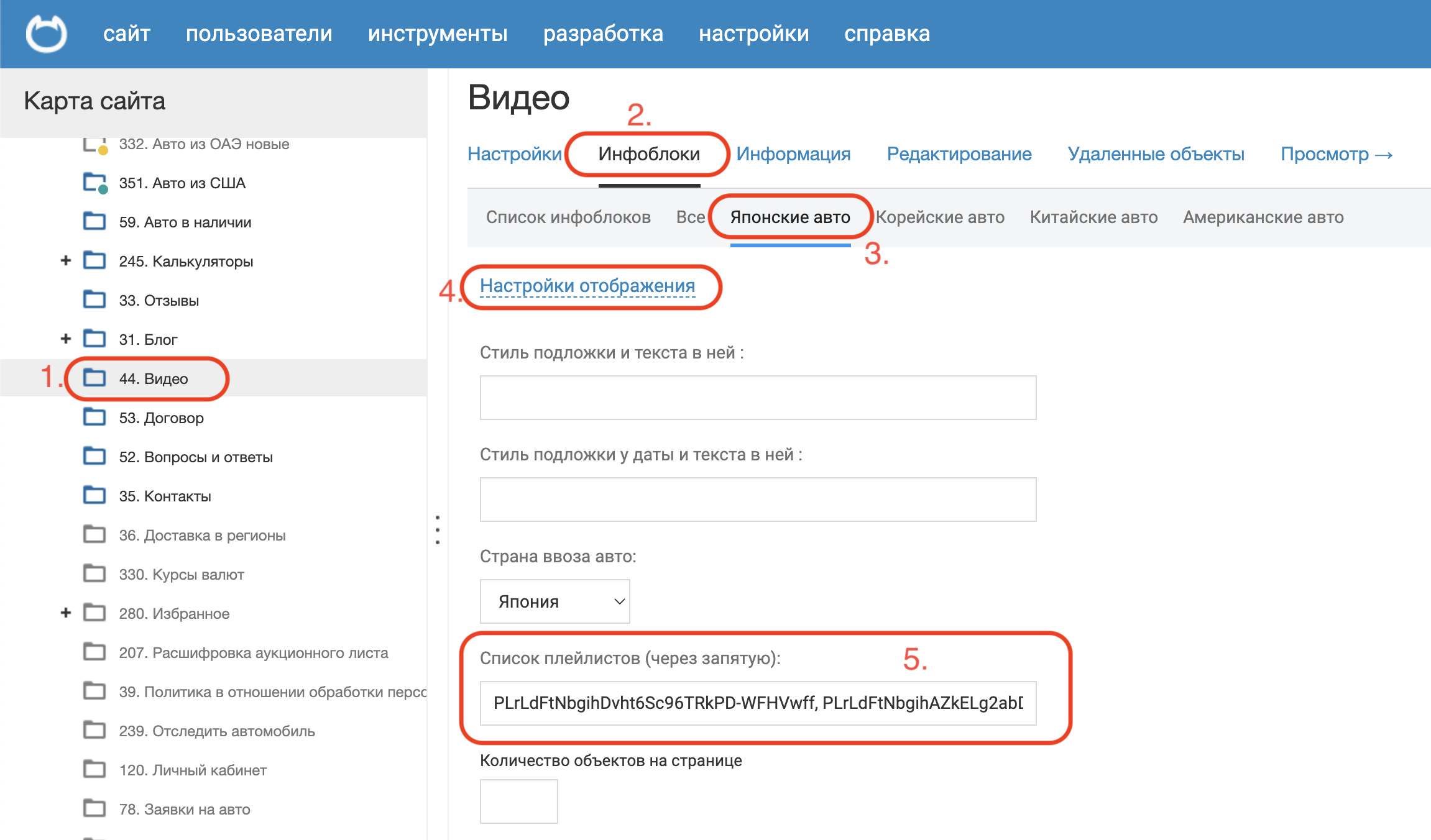Image resolution: width=1431 pixels, height=840 pixels.
Task: Click the NetCat logo icon
Action: (x=46, y=34)
